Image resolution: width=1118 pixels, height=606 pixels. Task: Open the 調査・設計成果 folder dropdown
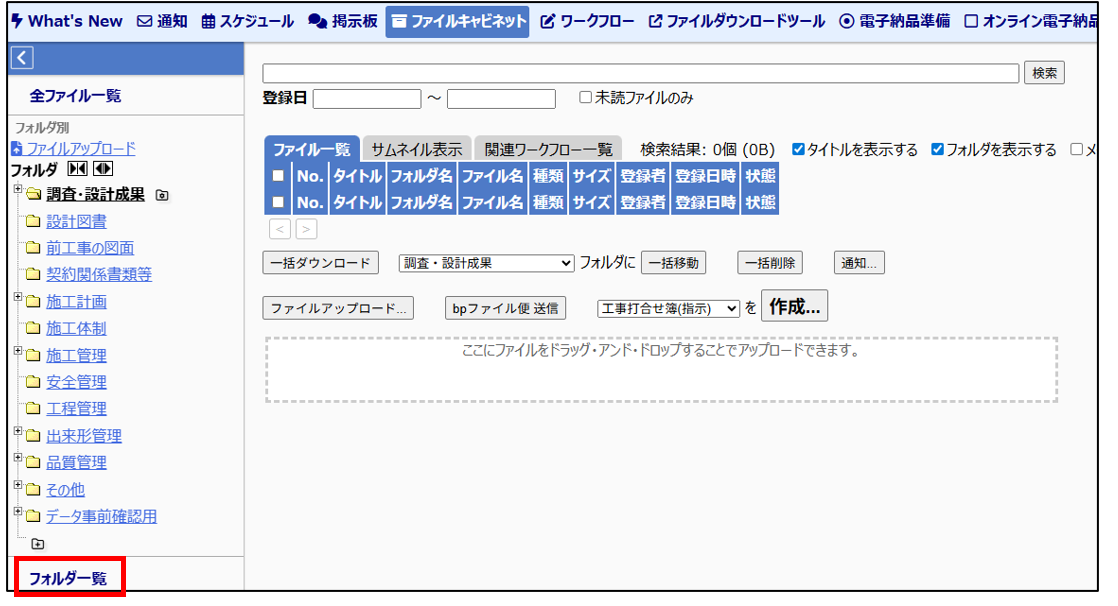(486, 263)
